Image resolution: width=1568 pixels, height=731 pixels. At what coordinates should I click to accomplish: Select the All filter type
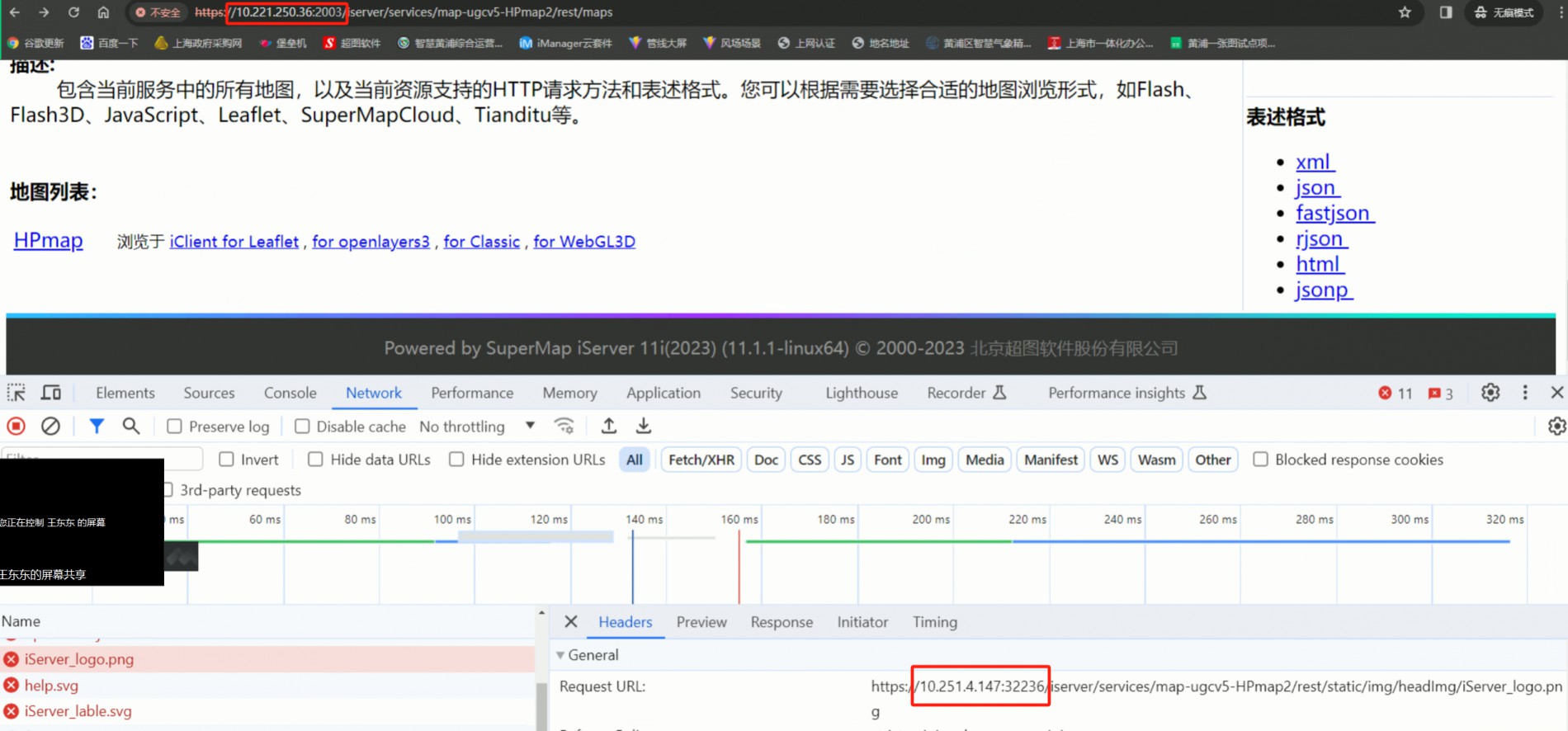tap(634, 460)
